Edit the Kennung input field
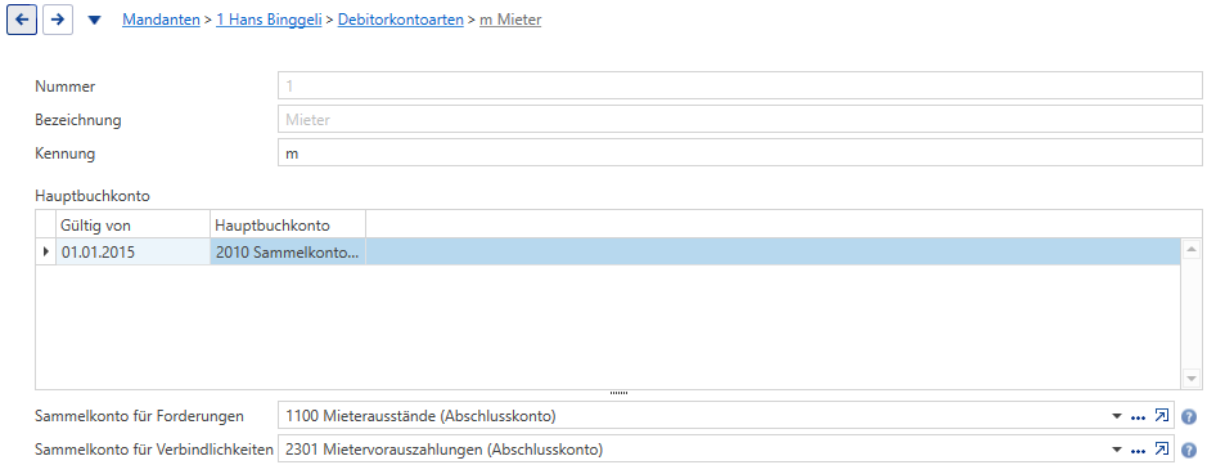 pyautogui.click(x=739, y=154)
